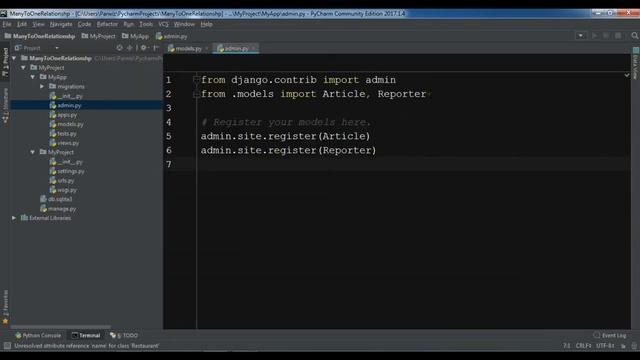Open the Refactor menu

click(x=107, y=24)
